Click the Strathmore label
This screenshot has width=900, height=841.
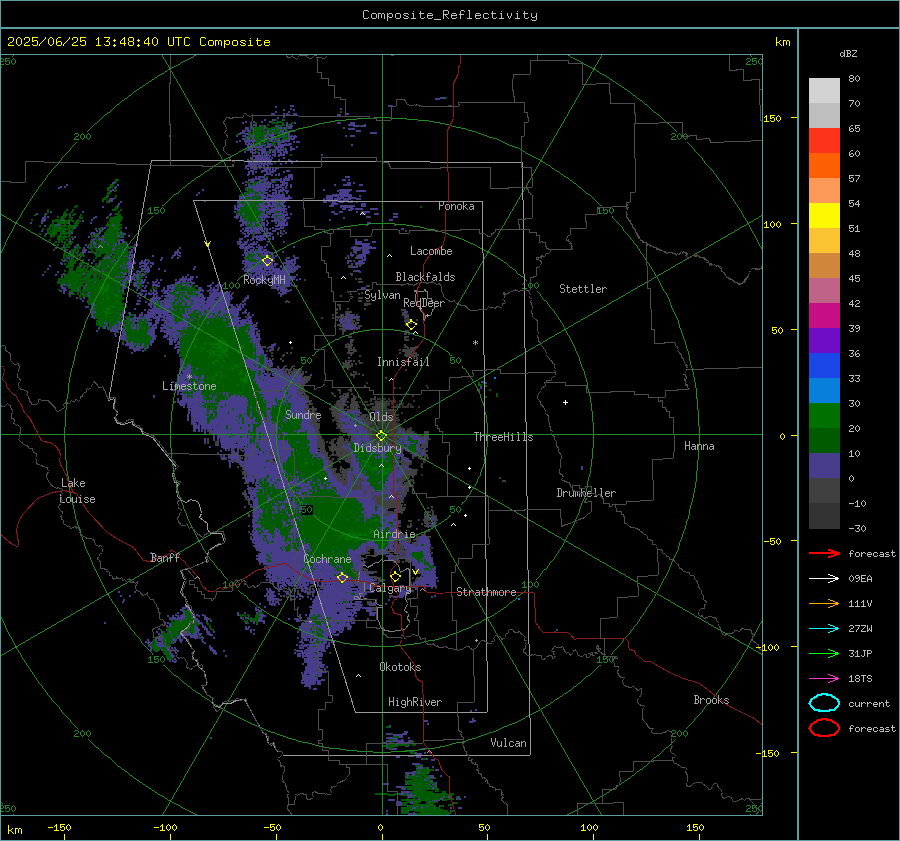click(486, 592)
